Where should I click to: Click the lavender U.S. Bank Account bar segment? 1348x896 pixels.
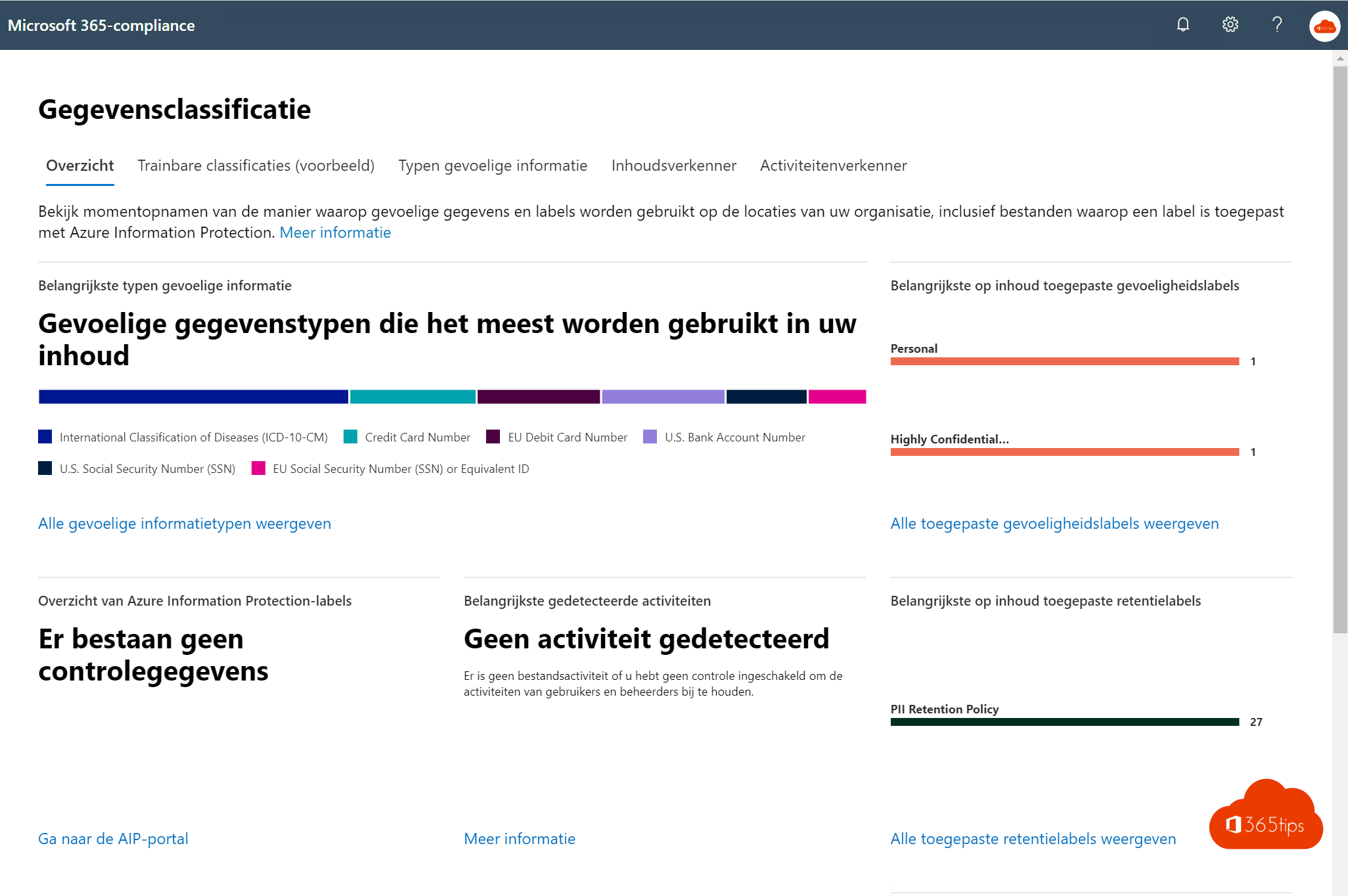point(663,397)
